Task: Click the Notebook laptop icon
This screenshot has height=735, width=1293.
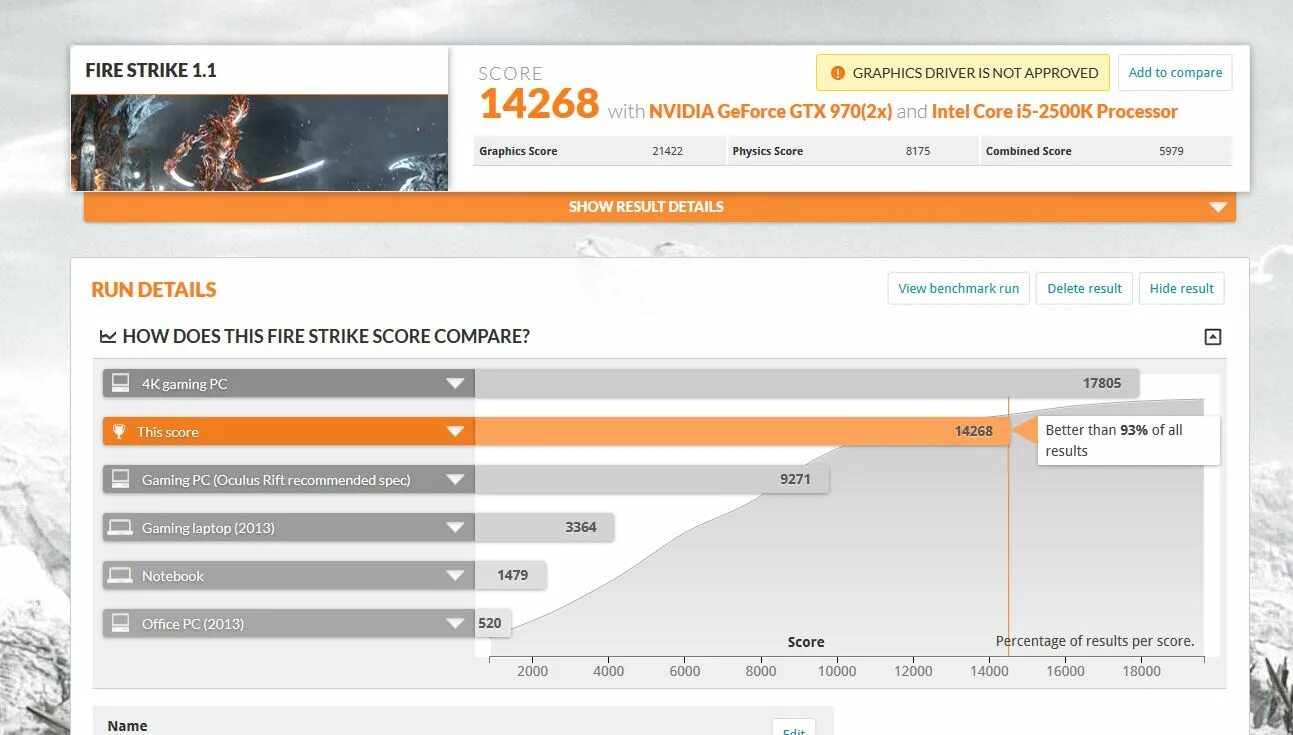Action: pos(120,575)
